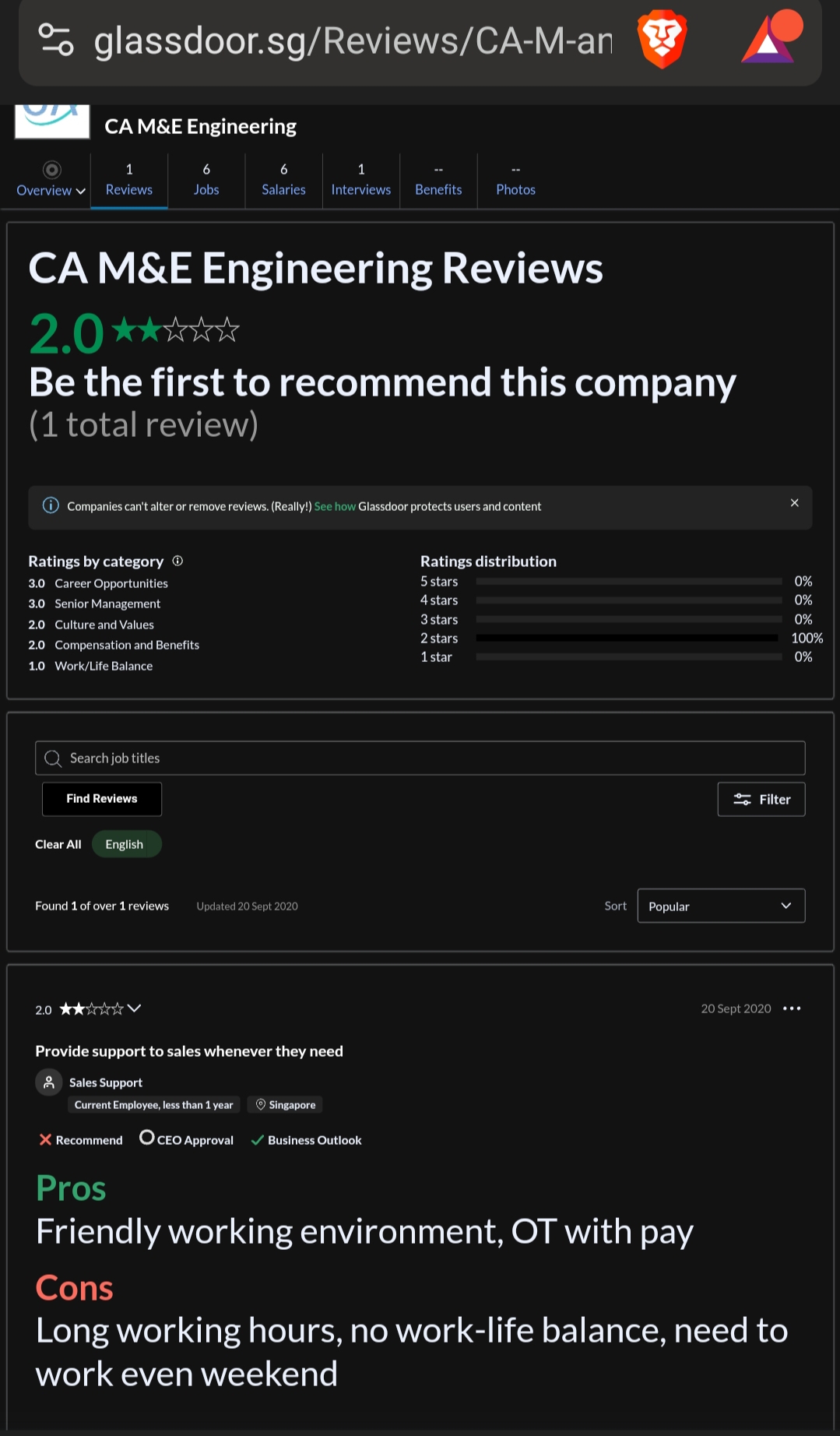The image size is (840, 1436).
Task: Click 'Senior Management' rating row
Action: tap(94, 604)
